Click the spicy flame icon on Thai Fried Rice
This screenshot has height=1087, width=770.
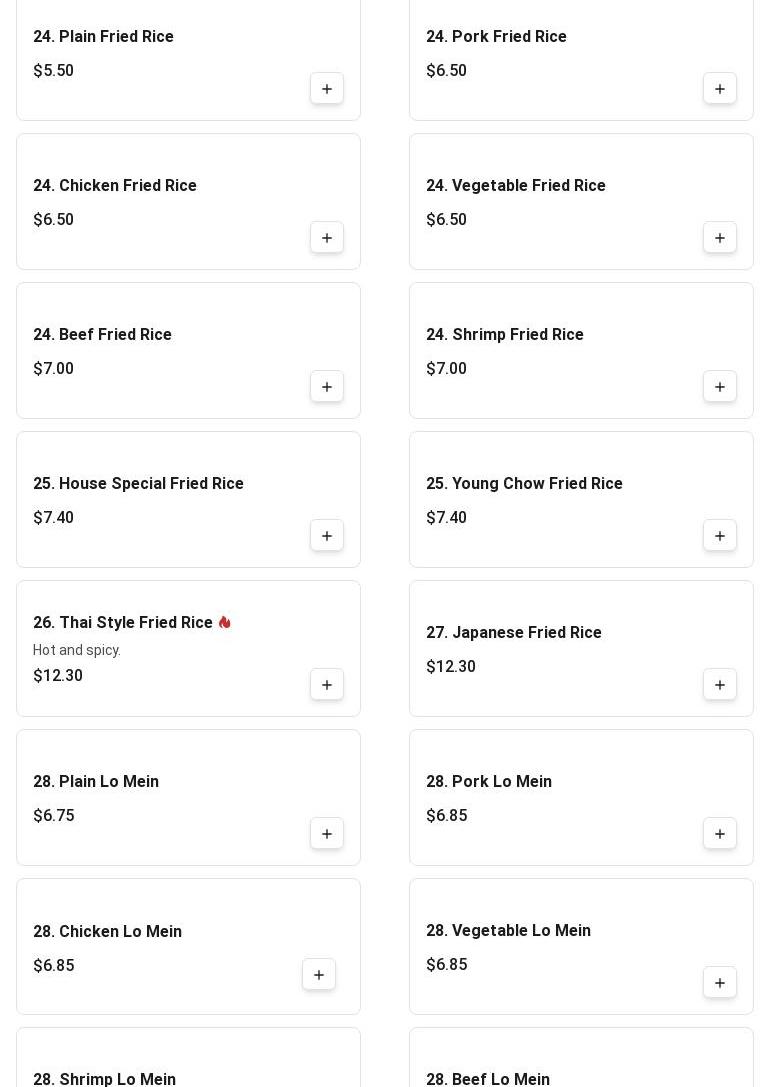coord(225,623)
